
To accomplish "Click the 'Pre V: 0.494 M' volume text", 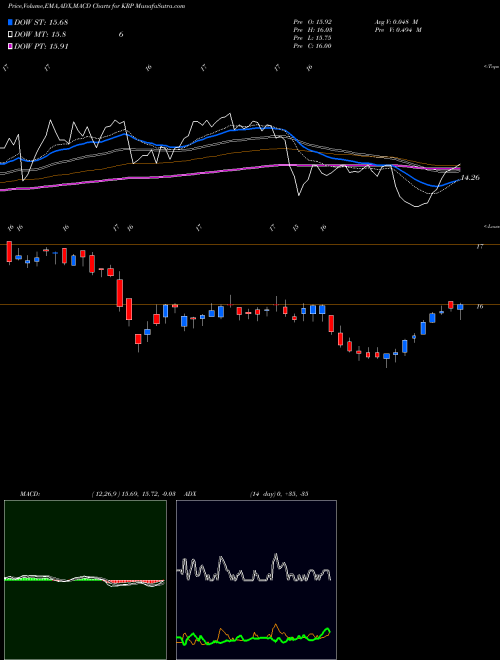I will coord(398,29).
